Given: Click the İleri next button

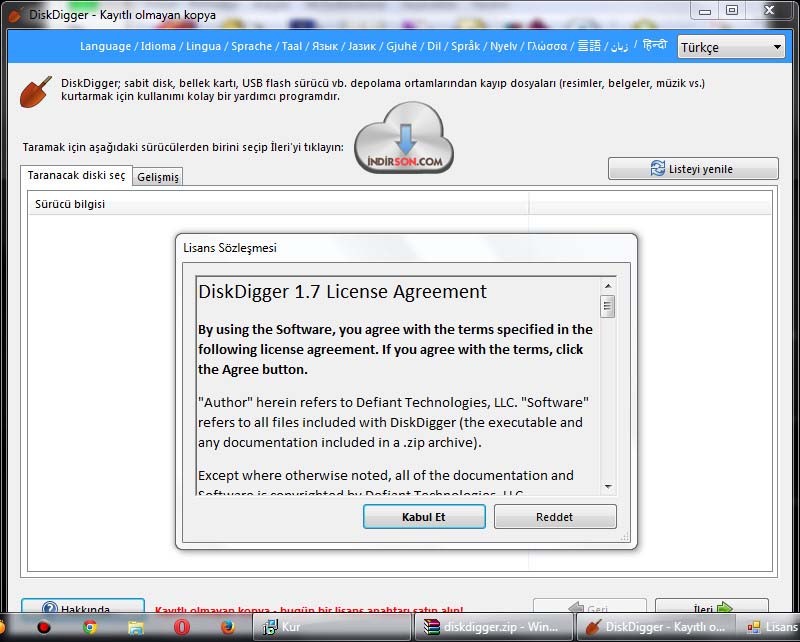Looking at the screenshot, I should (712, 606).
